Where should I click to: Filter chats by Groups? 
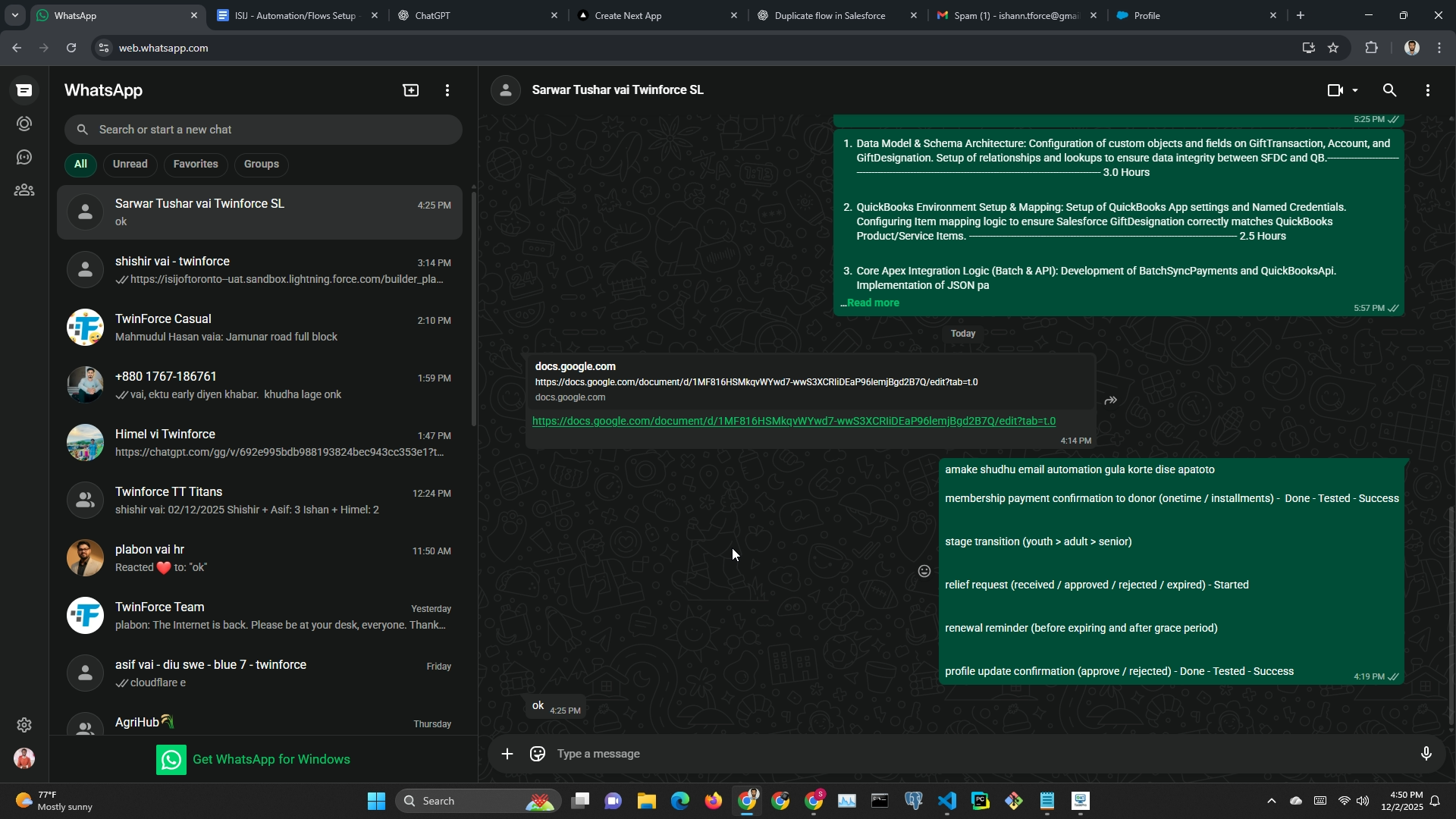[x=261, y=164]
